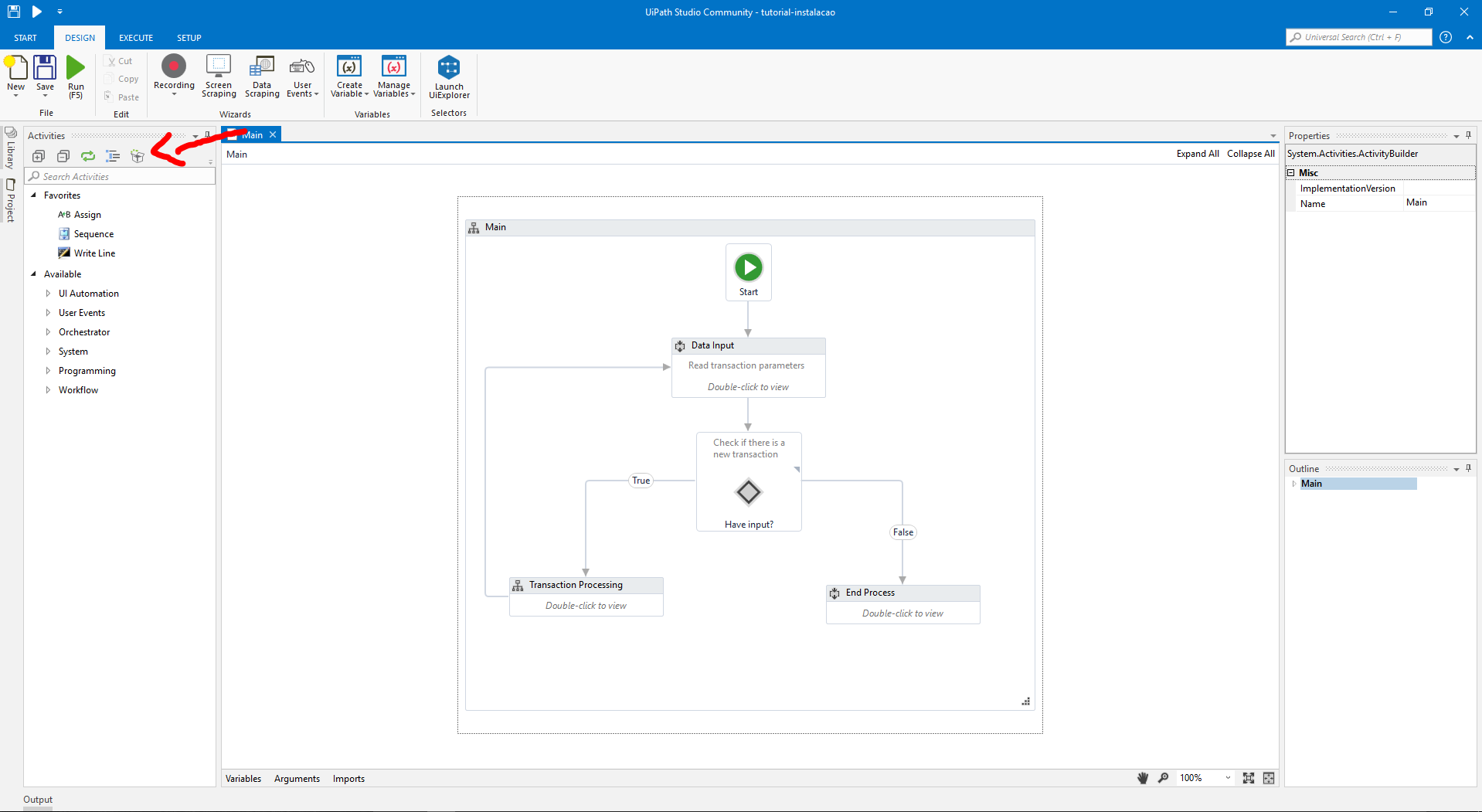Open the help question-mark icon

point(1446,37)
